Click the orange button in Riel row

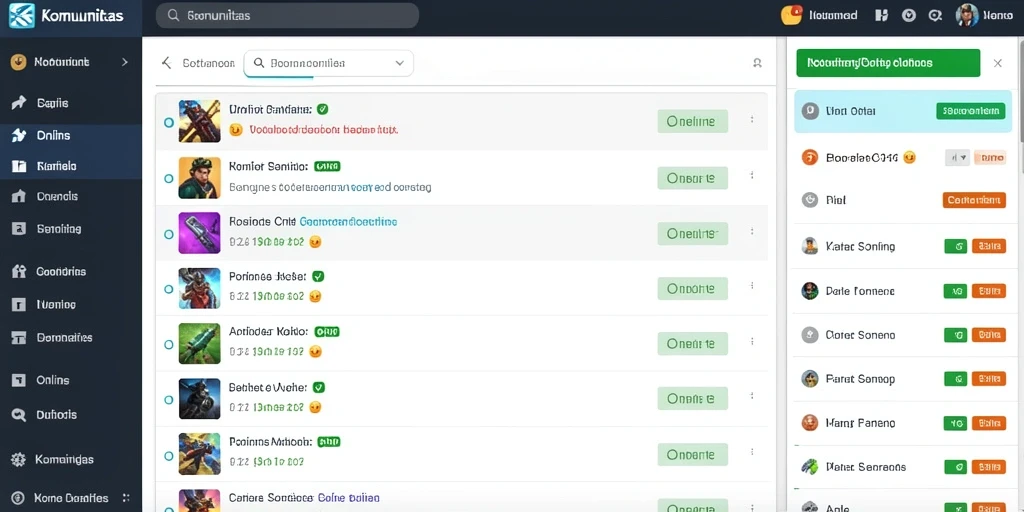974,200
